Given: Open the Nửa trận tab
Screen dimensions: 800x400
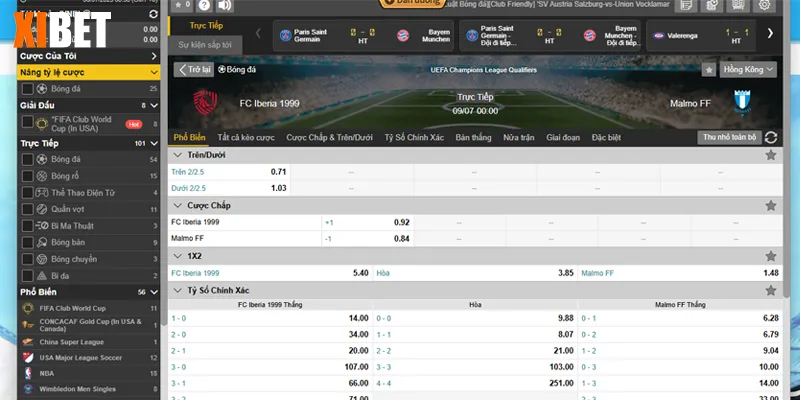Looking at the screenshot, I should tap(519, 137).
